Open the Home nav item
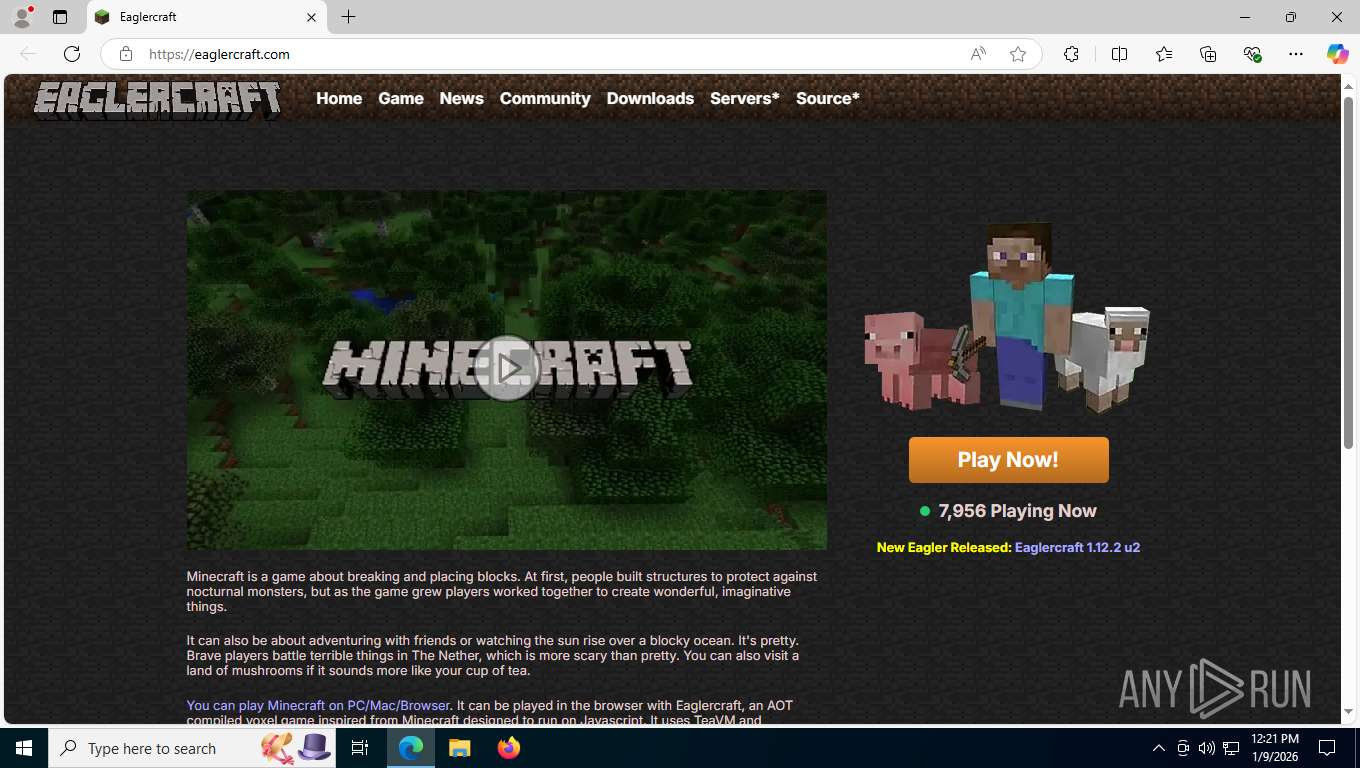This screenshot has height=768, width=1360. click(339, 98)
